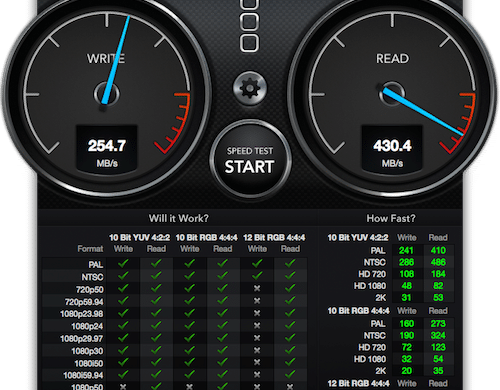The image size is (500, 390).
Task: Click the 53 2K read value
Action: coord(438,297)
